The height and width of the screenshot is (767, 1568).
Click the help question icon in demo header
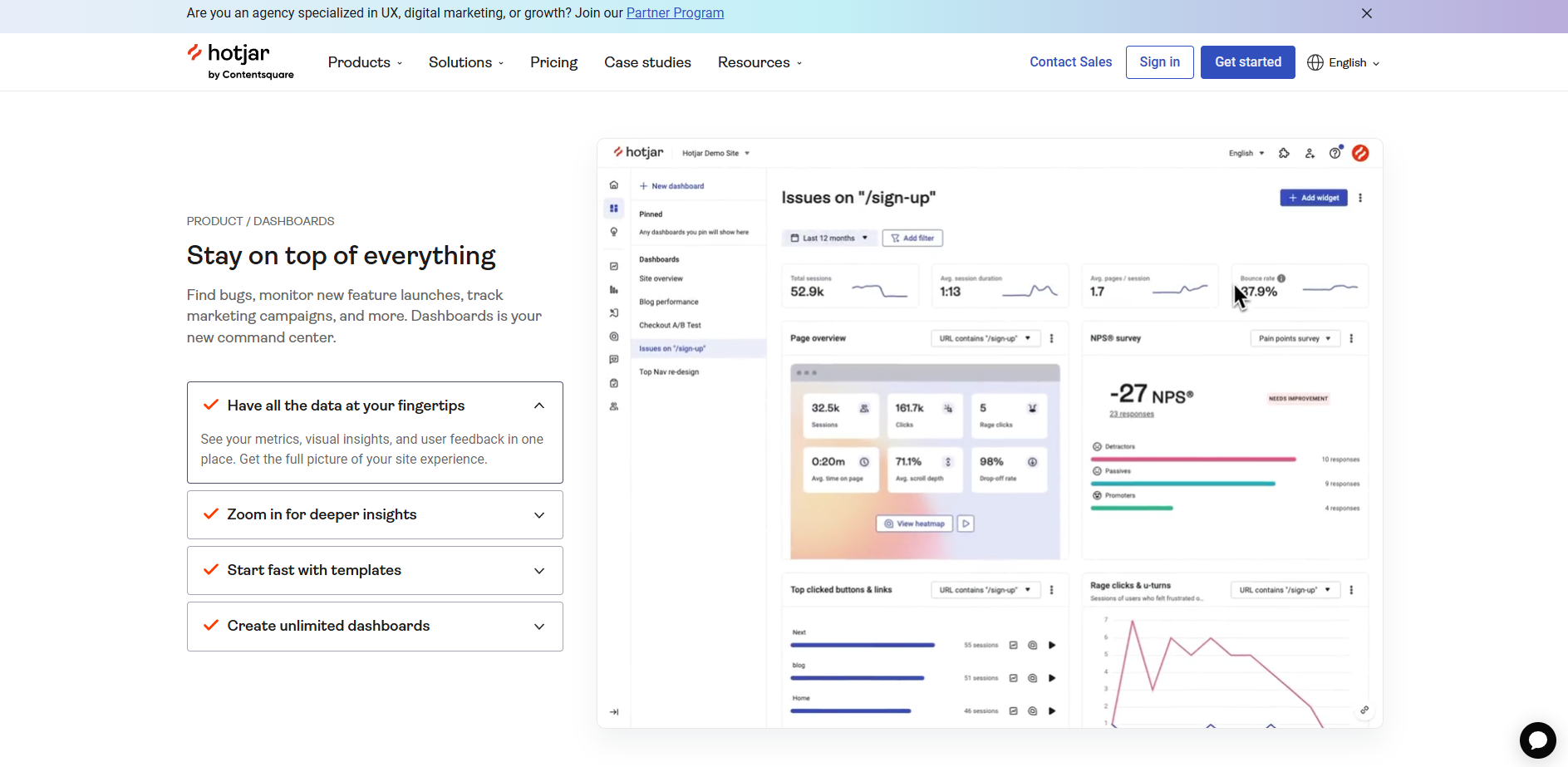point(1335,153)
